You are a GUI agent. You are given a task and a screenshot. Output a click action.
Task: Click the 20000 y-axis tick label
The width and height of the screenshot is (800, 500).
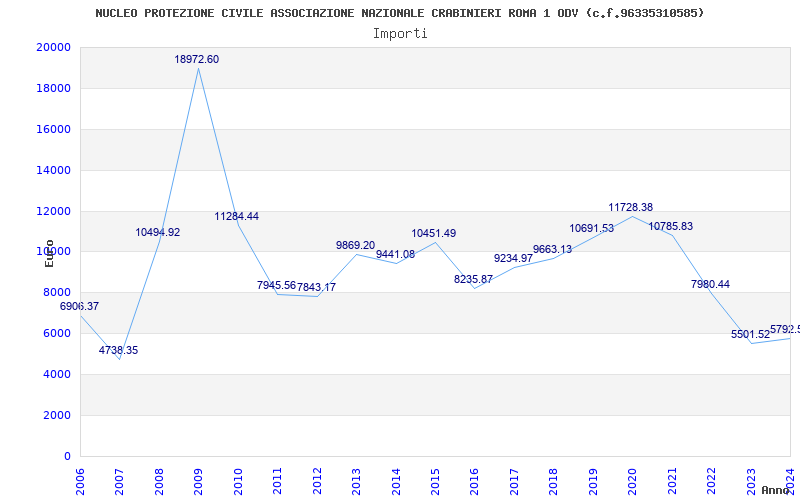[x=54, y=47]
